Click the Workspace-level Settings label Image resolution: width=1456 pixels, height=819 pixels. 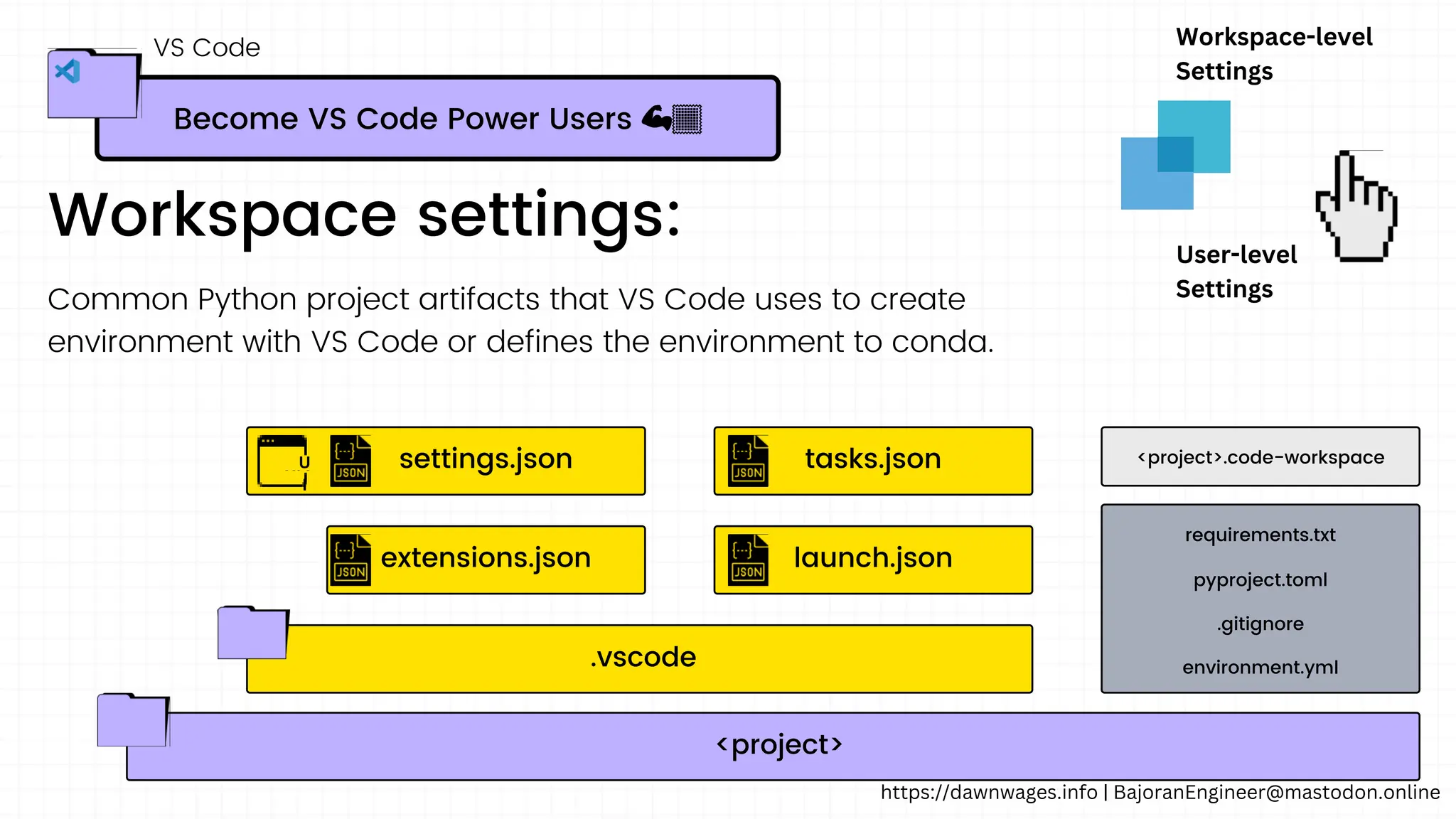[1274, 54]
